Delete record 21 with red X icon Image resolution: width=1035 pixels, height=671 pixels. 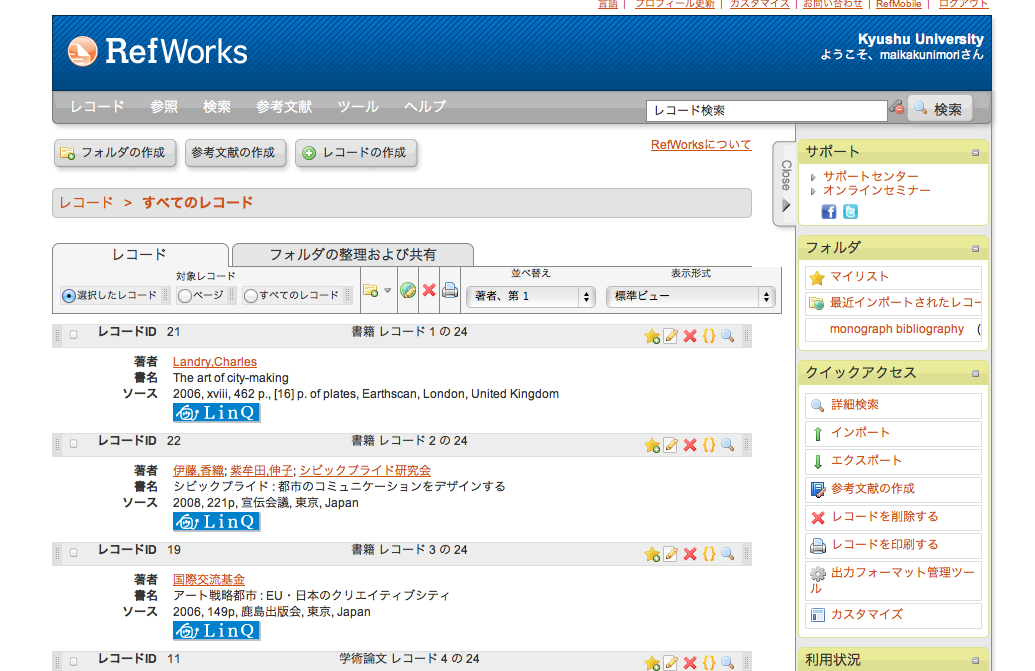690,336
